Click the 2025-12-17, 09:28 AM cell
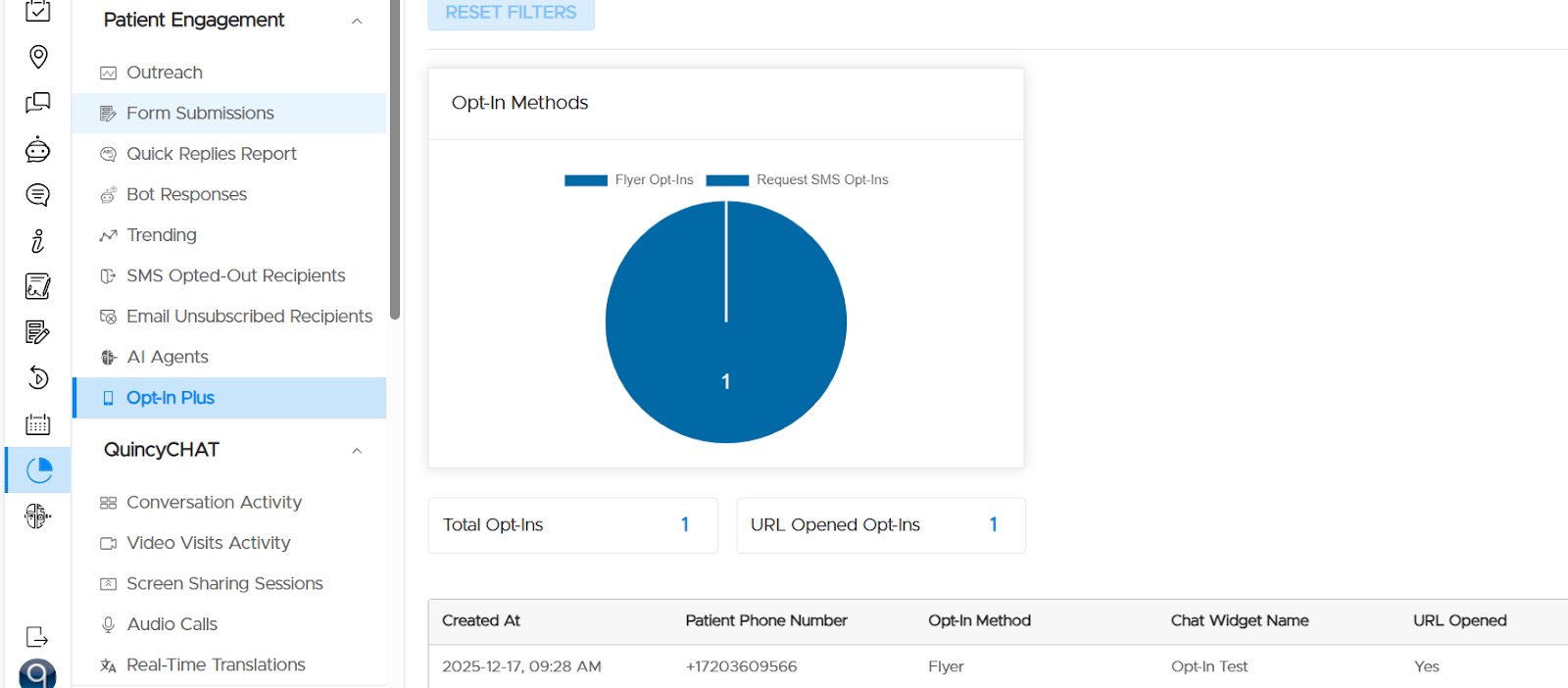 click(x=521, y=667)
